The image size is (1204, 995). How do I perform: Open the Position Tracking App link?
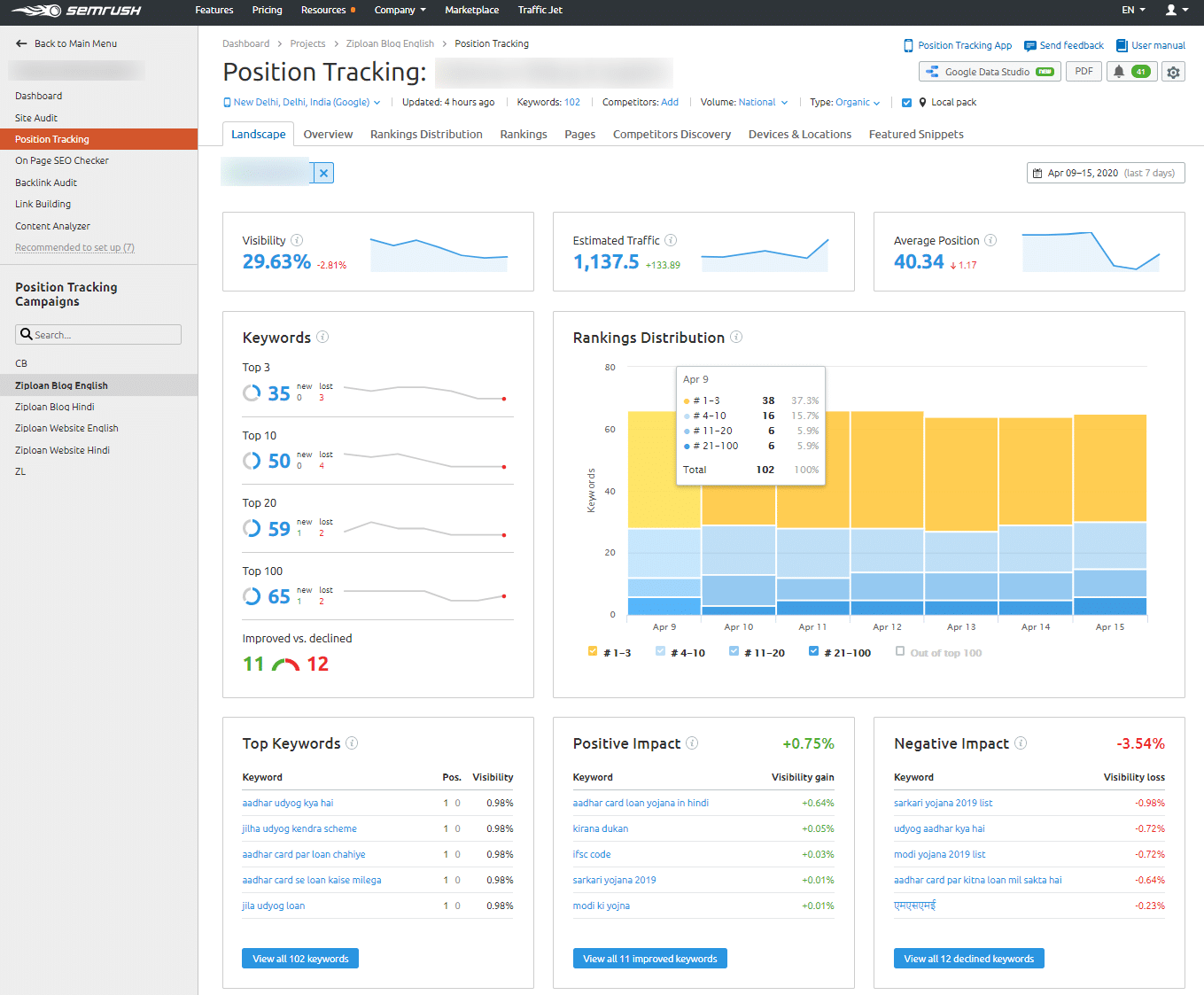[x=958, y=45]
